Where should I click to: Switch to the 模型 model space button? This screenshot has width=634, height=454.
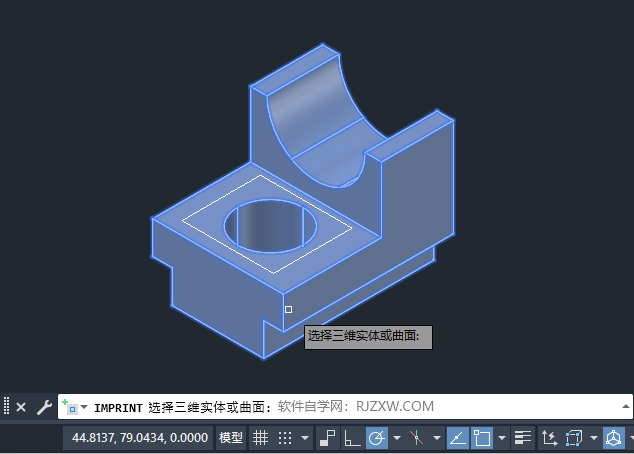click(x=231, y=438)
